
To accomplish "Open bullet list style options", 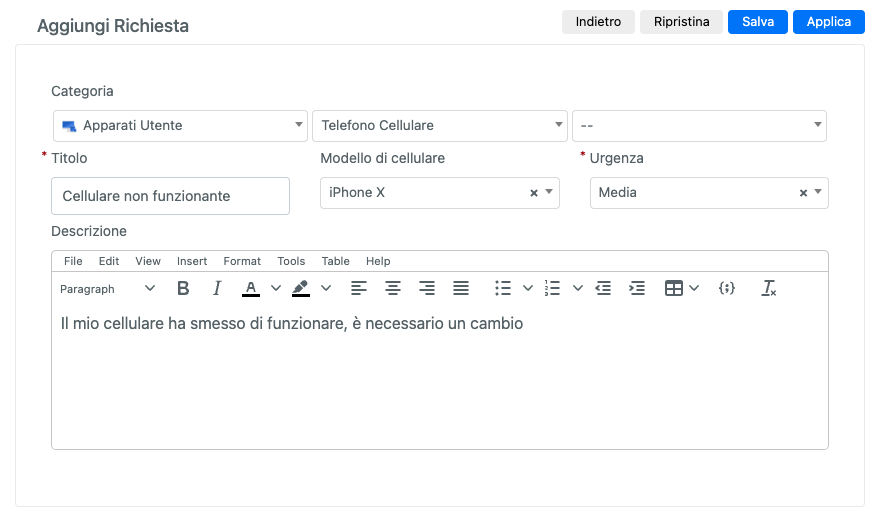I will point(528,289).
